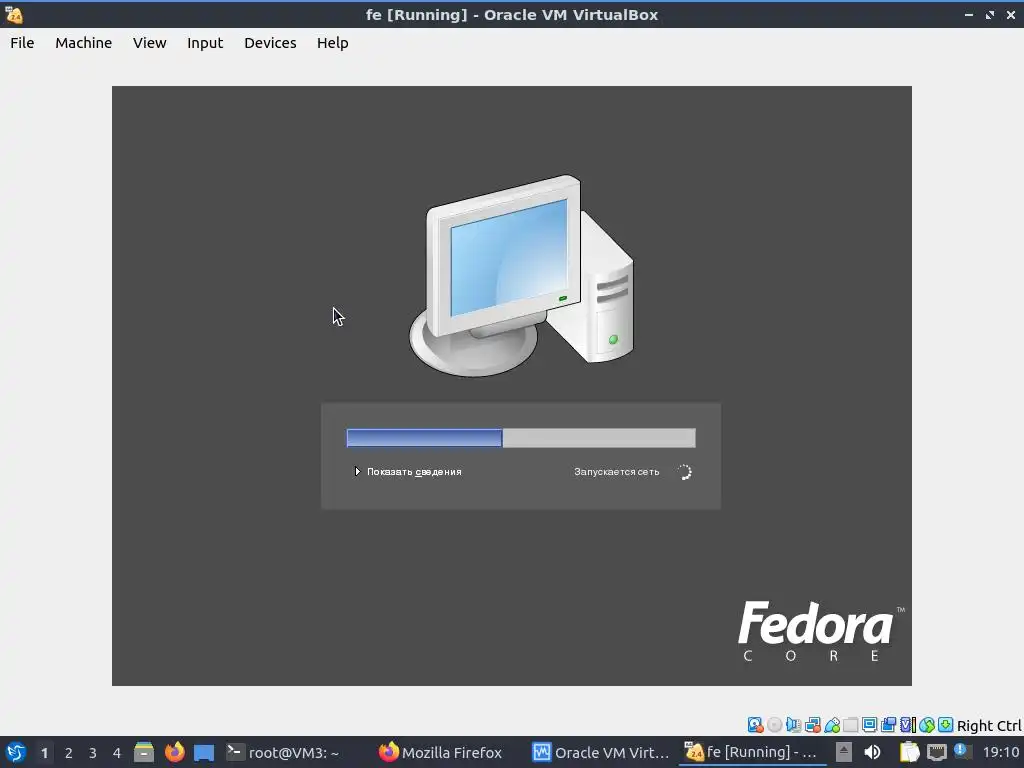Click the optical disk status icon
This screenshot has width=1024, height=768.
(775, 725)
